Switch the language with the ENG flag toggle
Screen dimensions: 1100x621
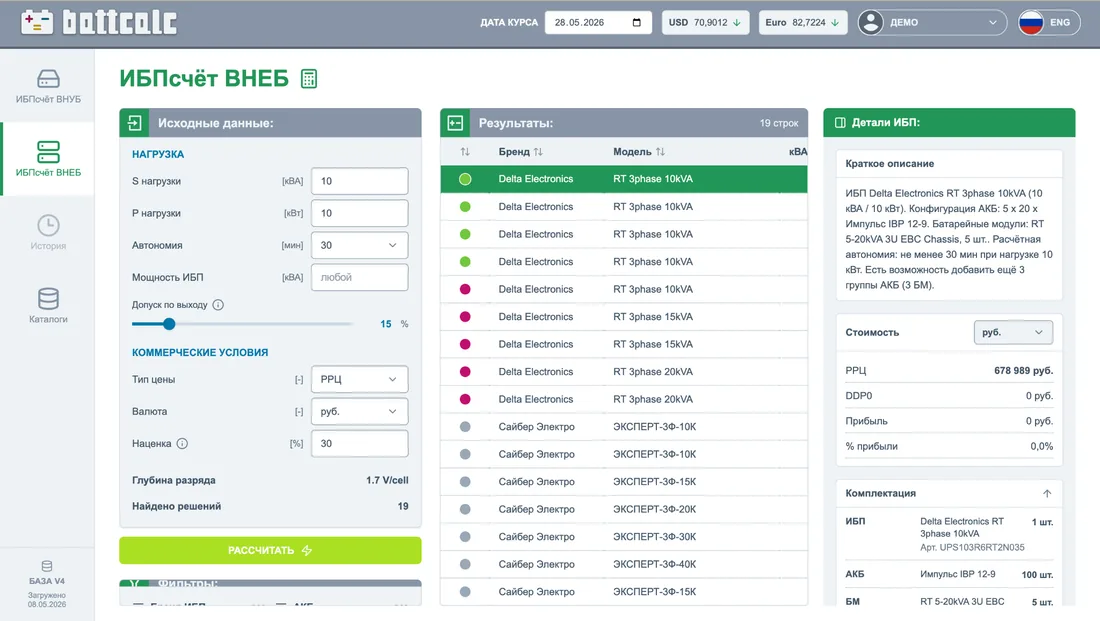[1049, 22]
